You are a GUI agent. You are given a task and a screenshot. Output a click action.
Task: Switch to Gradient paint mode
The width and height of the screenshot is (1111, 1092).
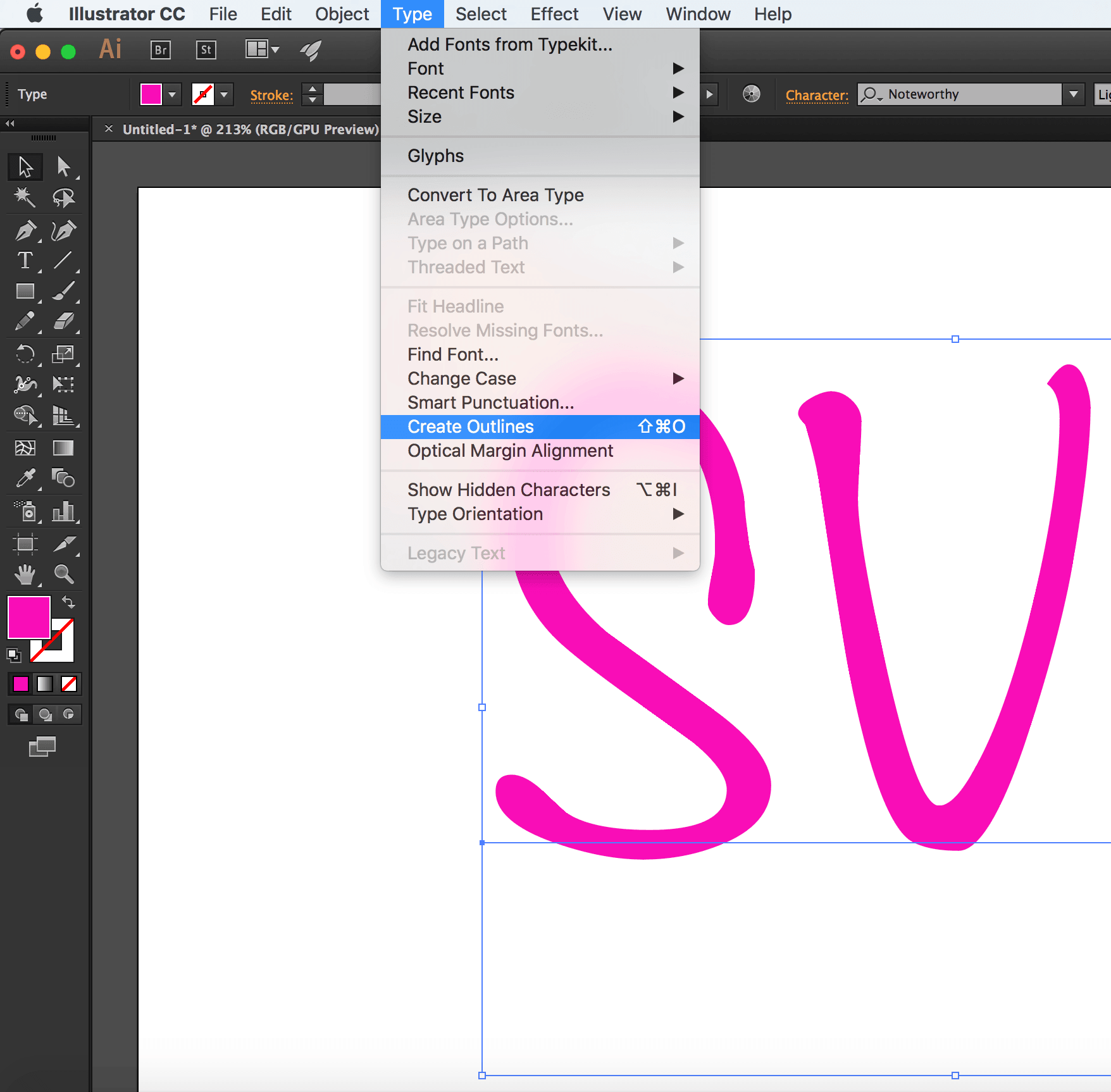[x=45, y=684]
